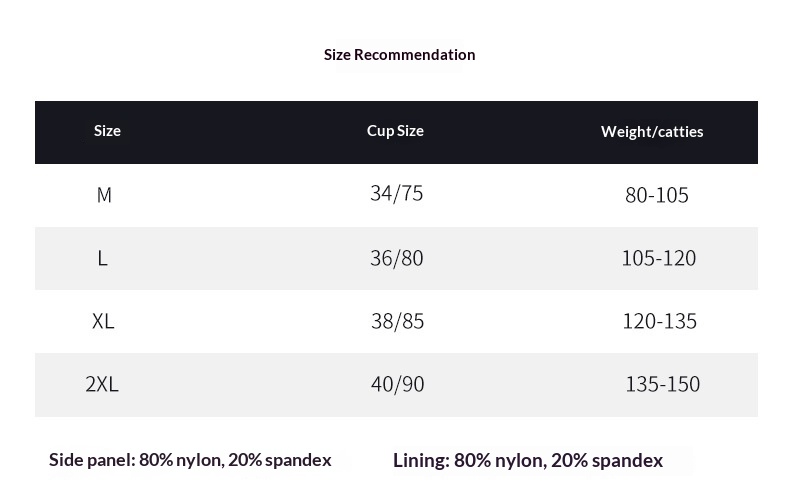This screenshot has height=502, width=790.
Task: Click the 'Side panel' label text
Action: (91, 460)
